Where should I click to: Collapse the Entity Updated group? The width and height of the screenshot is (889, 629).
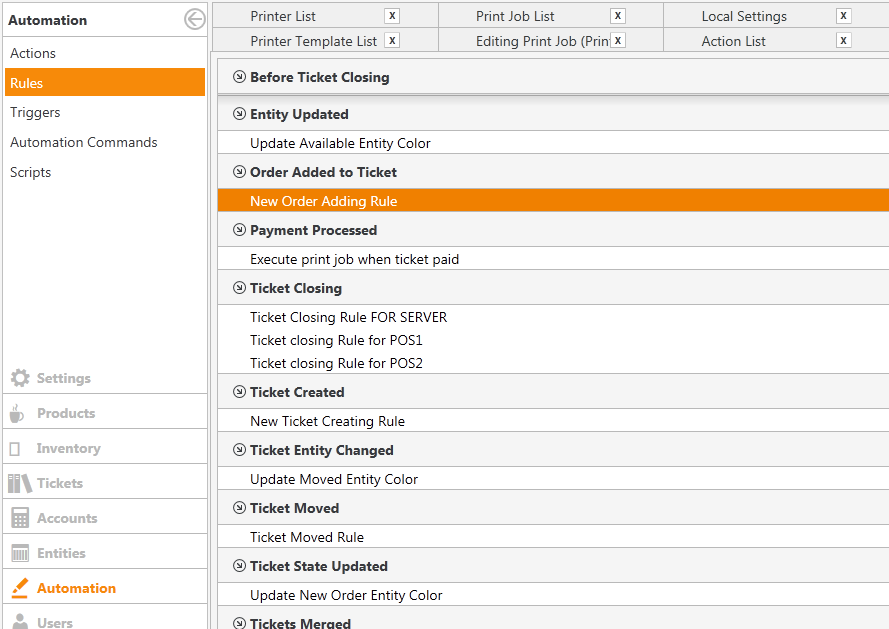(239, 114)
